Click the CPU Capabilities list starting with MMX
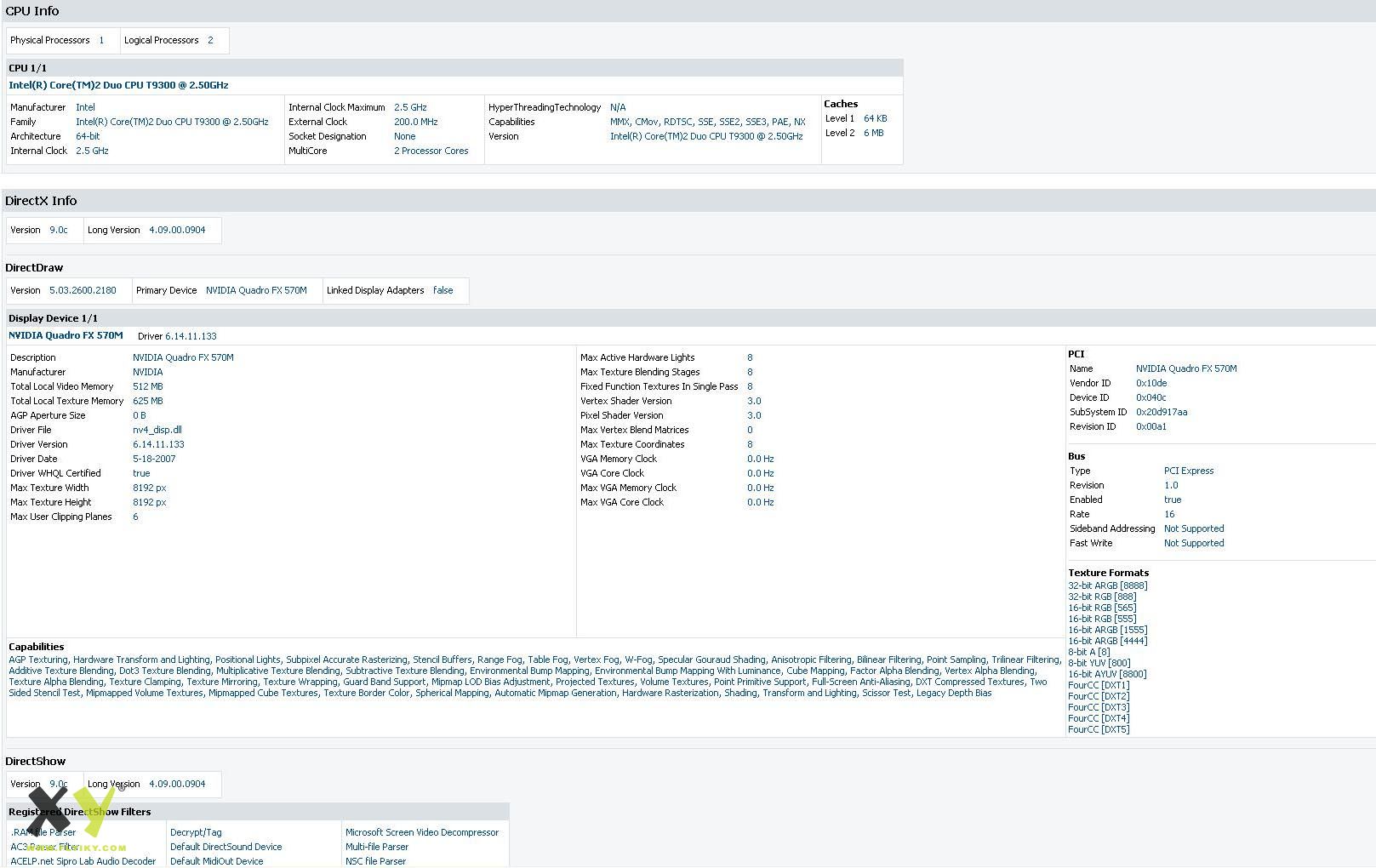This screenshot has height=868, width=1376. 707,122
